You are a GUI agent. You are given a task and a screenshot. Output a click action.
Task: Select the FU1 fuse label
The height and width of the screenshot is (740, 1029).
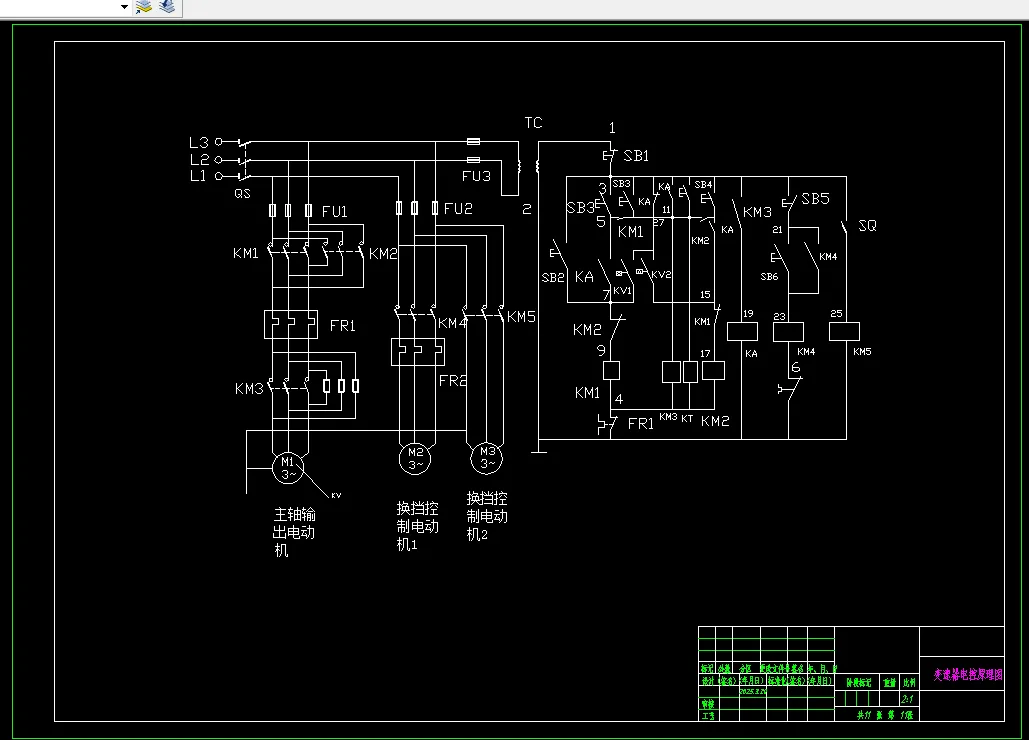point(335,211)
